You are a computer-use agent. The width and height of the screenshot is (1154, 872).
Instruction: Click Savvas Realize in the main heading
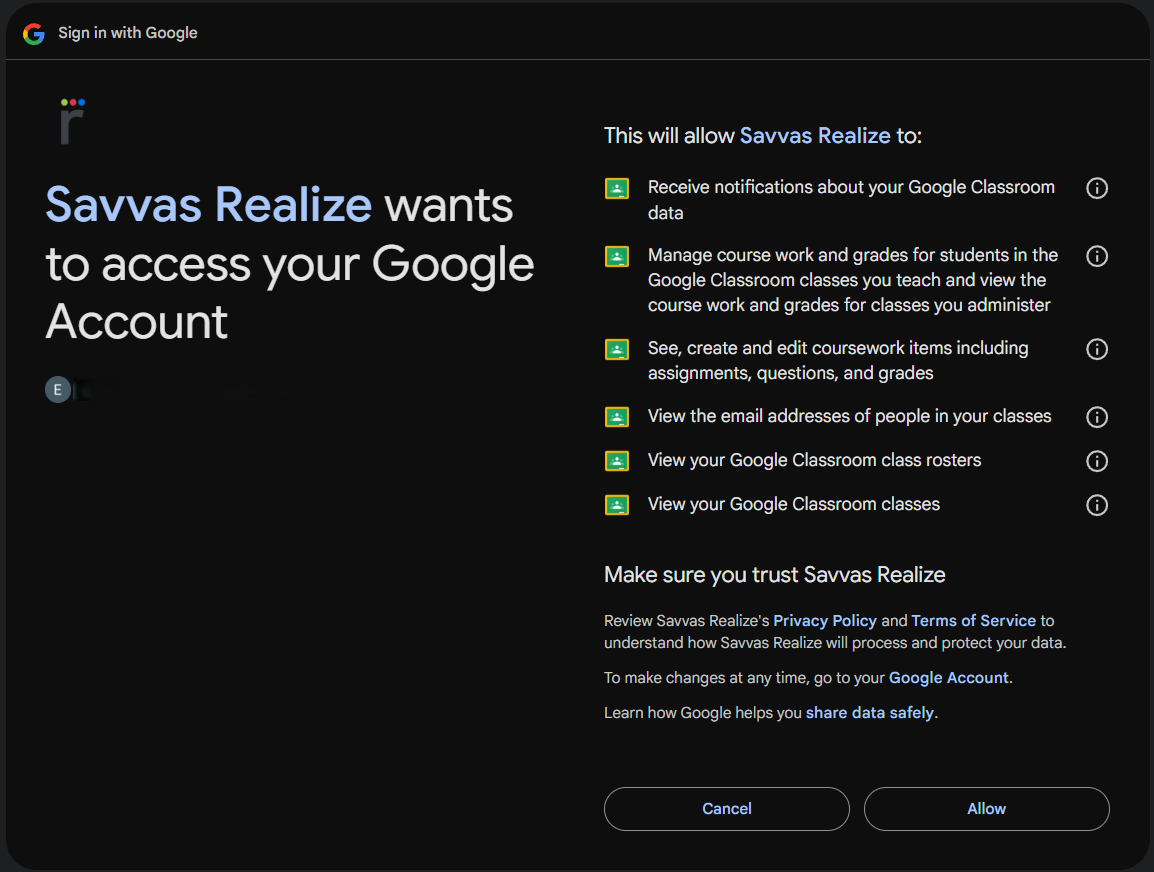[208, 205]
